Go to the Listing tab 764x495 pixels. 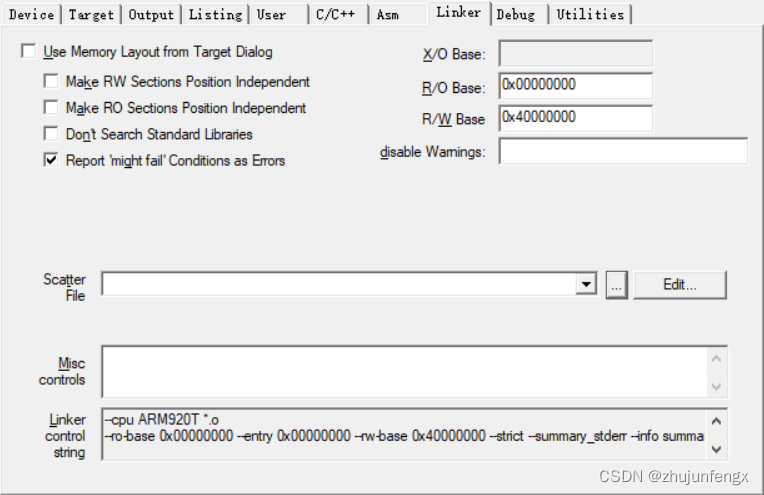click(x=215, y=15)
